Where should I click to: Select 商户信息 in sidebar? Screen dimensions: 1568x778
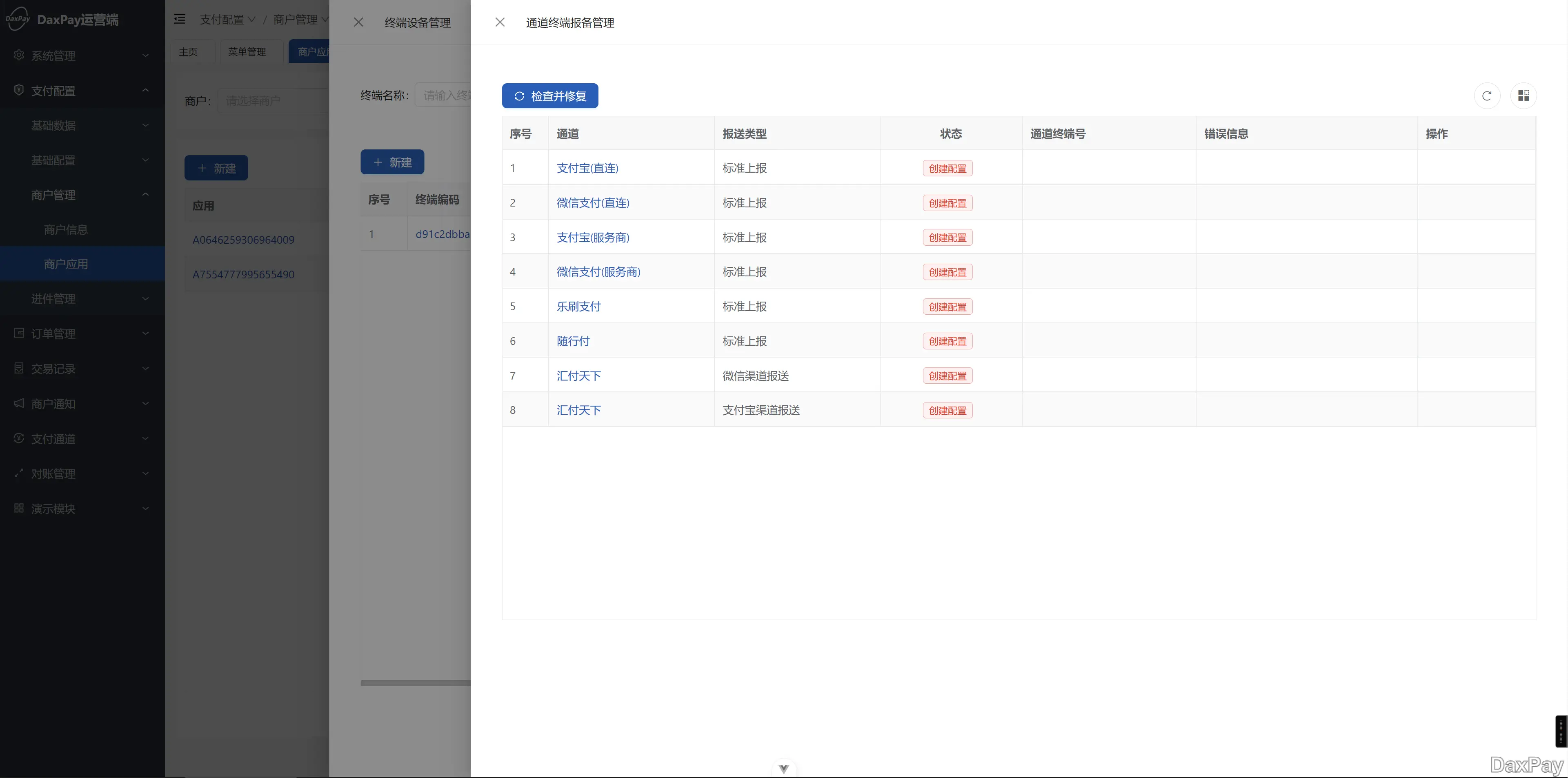pyautogui.click(x=66, y=229)
